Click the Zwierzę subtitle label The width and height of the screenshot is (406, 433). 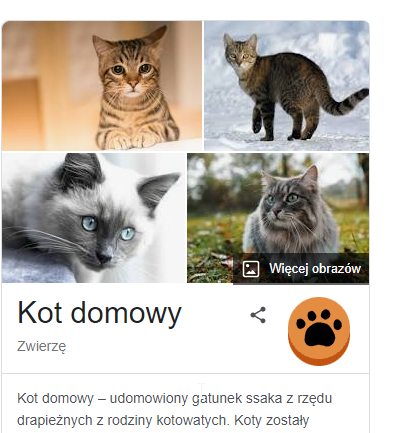42,346
